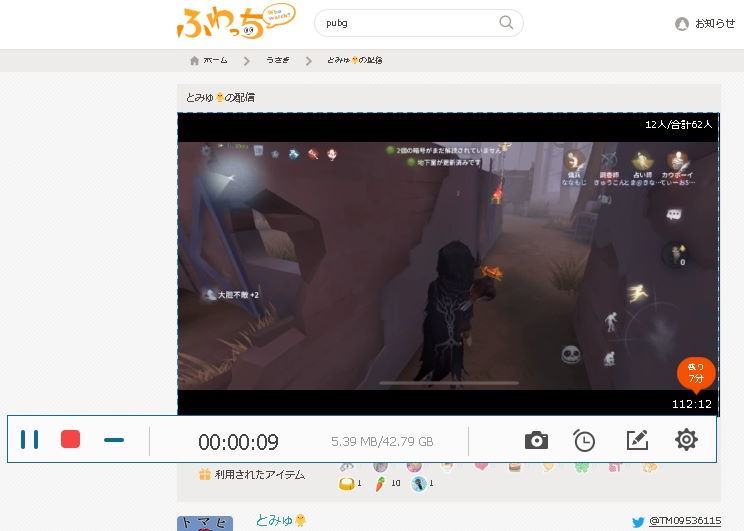
Task: Click the gift box icon for 利用されたアイテム
Action: tap(205, 474)
